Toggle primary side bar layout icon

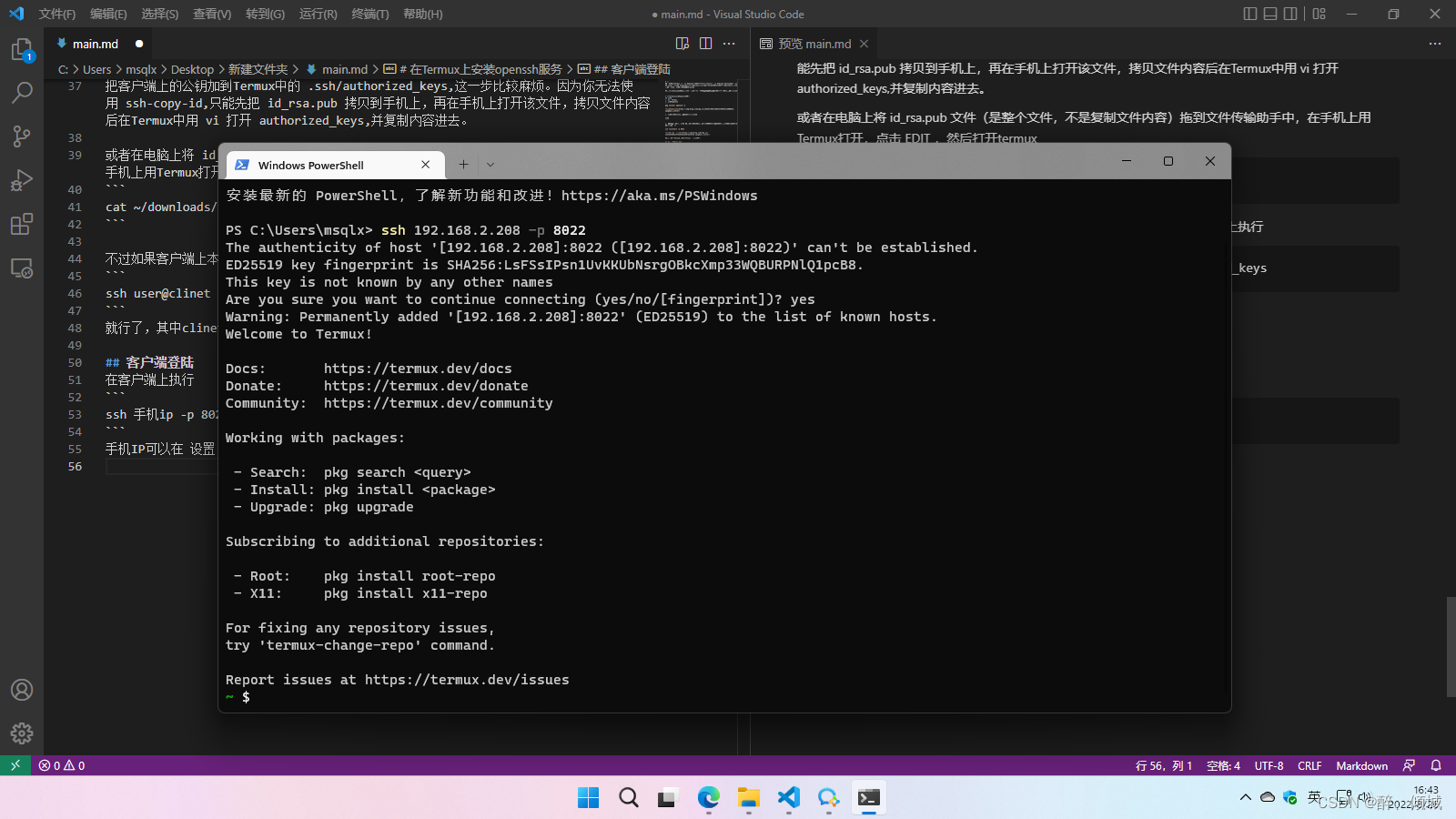[1250, 14]
